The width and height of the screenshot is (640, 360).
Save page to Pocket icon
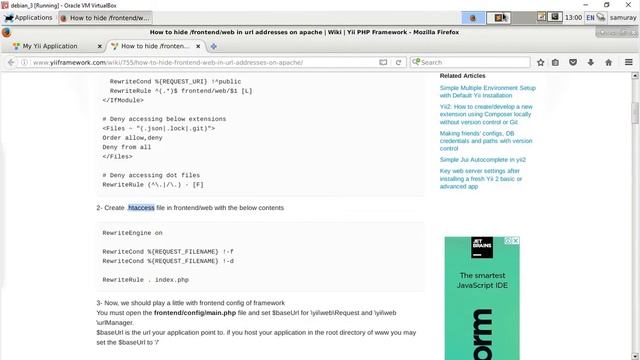point(573,62)
